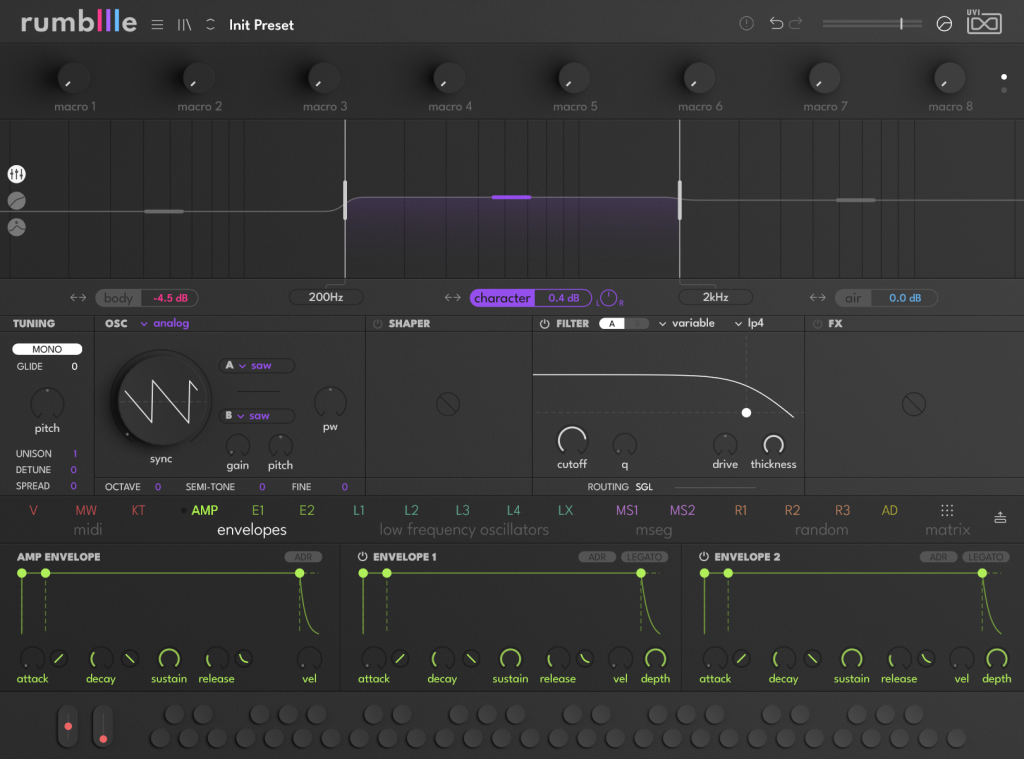Click the pitch bend wheel
Image resolution: width=1024 pixels, height=759 pixels.
click(x=68, y=726)
